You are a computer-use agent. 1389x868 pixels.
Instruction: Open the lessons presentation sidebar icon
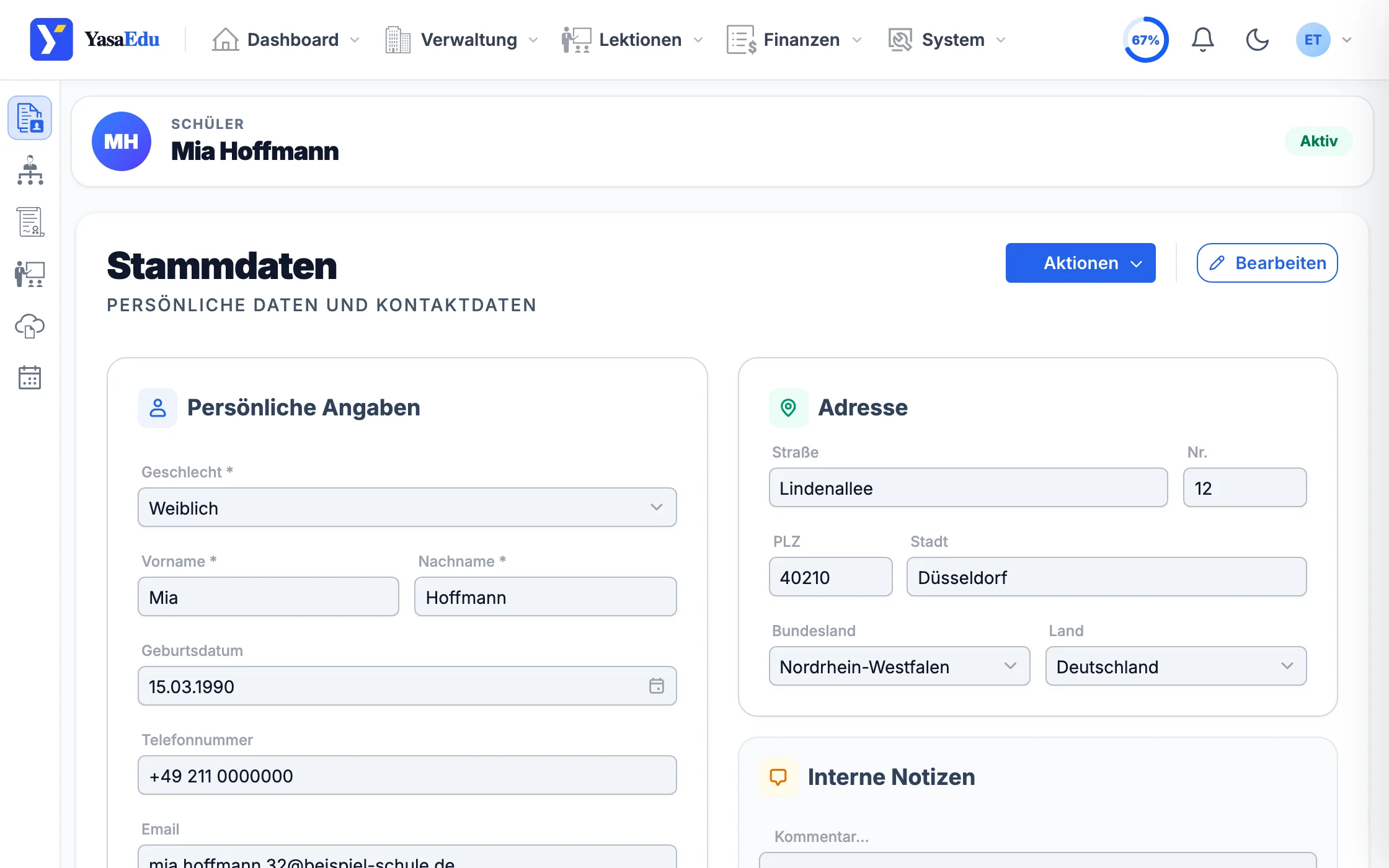[30, 274]
